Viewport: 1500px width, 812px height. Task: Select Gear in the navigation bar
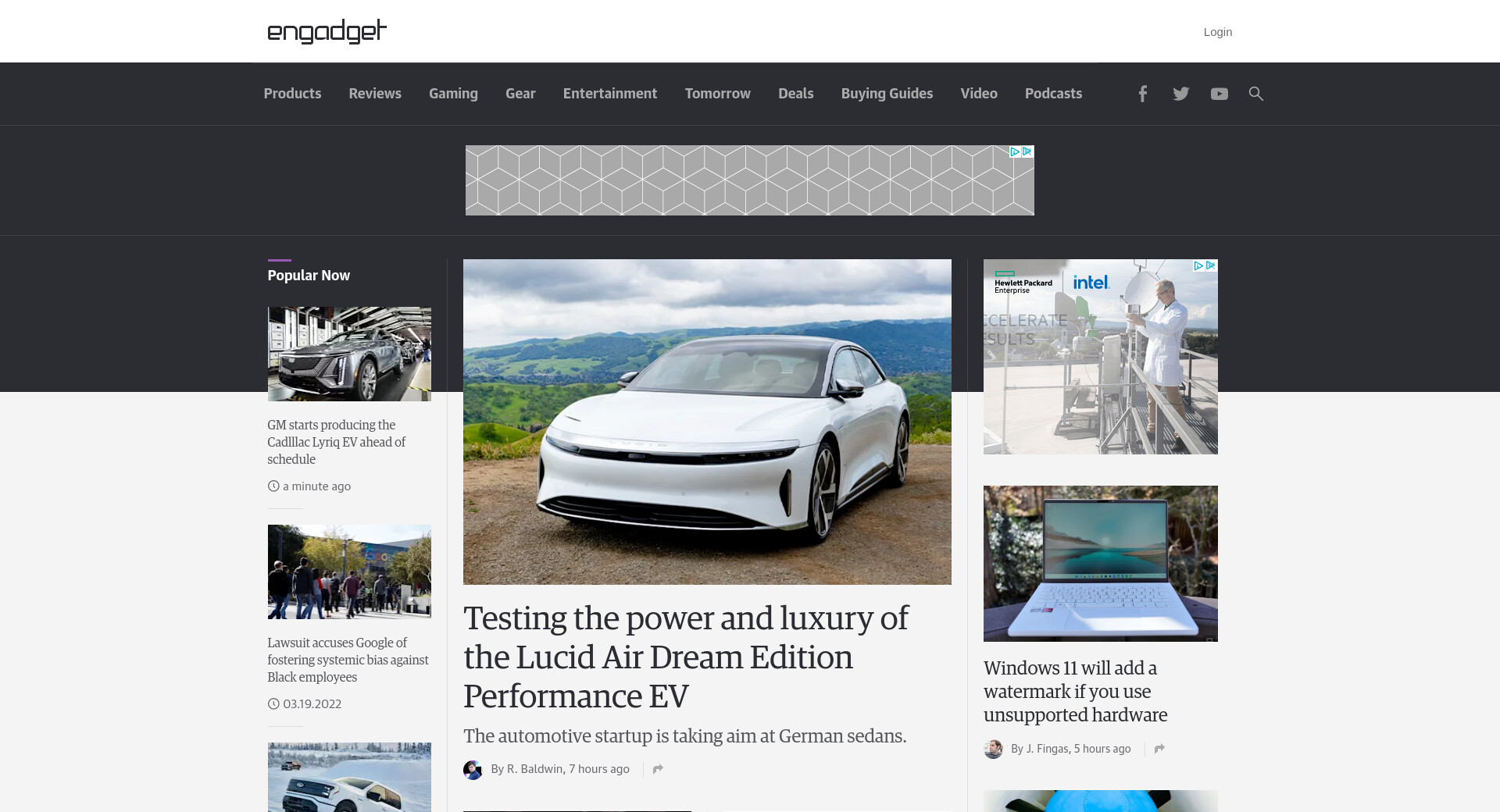(520, 94)
